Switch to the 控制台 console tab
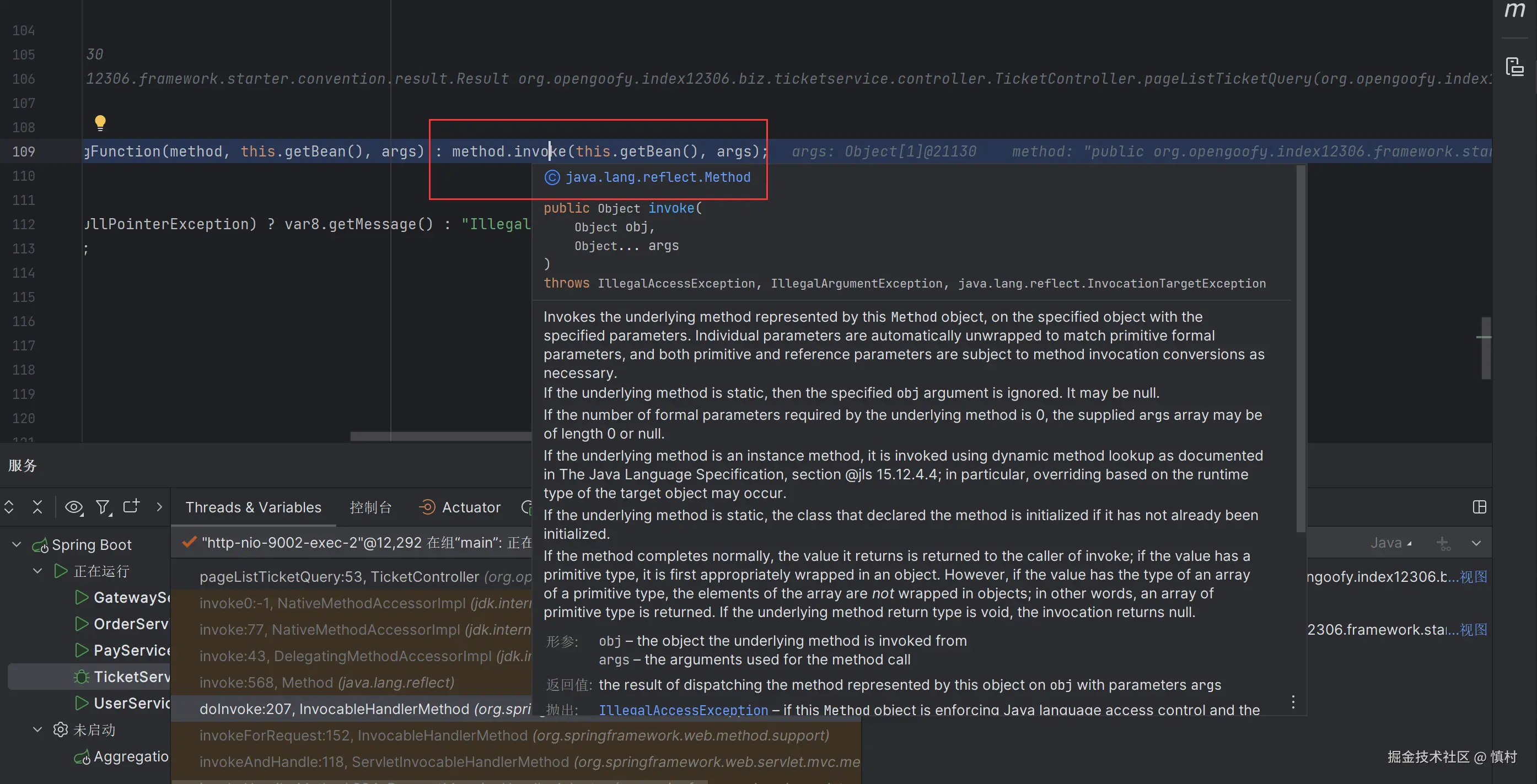Image resolution: width=1537 pixels, height=784 pixels. (370, 507)
